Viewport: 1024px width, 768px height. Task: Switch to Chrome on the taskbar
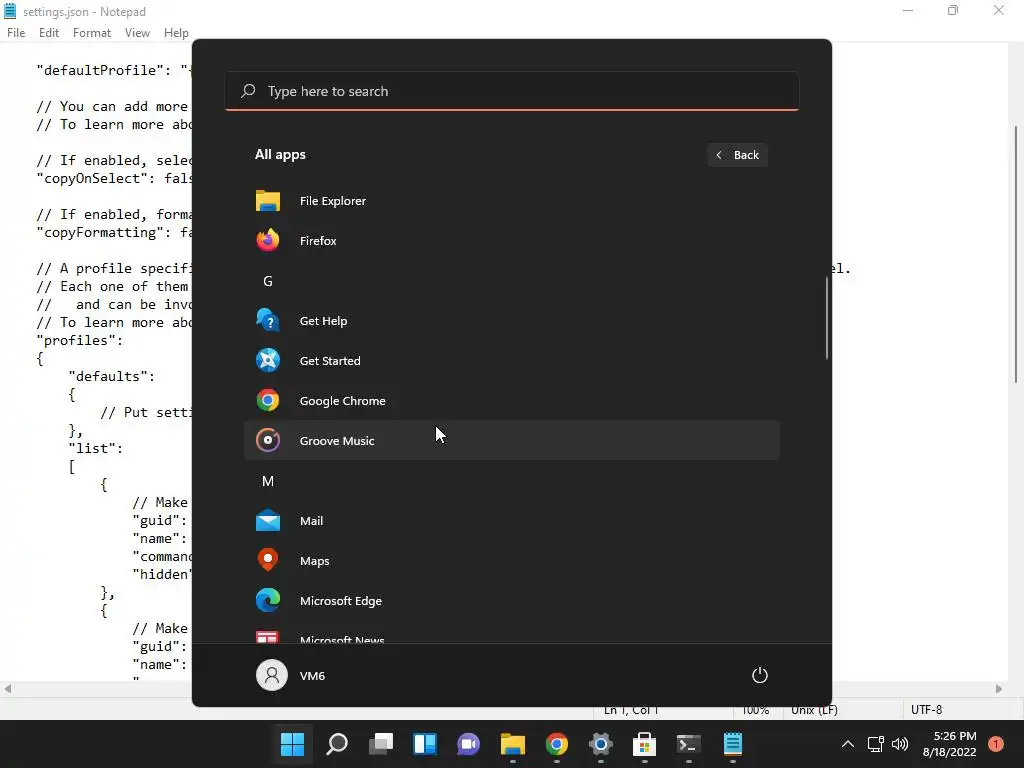point(556,744)
